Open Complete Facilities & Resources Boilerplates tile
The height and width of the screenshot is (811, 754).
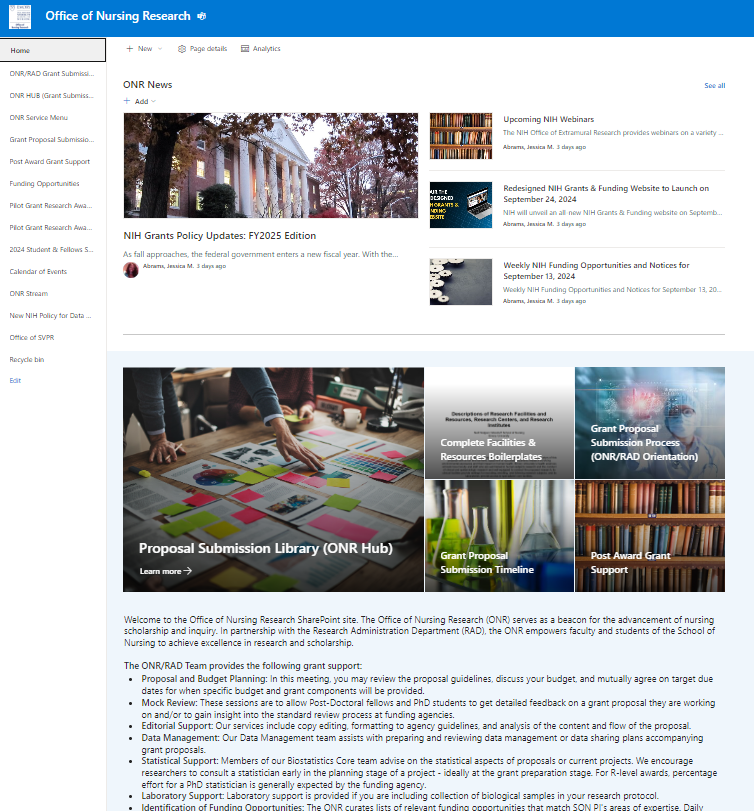(x=500, y=423)
